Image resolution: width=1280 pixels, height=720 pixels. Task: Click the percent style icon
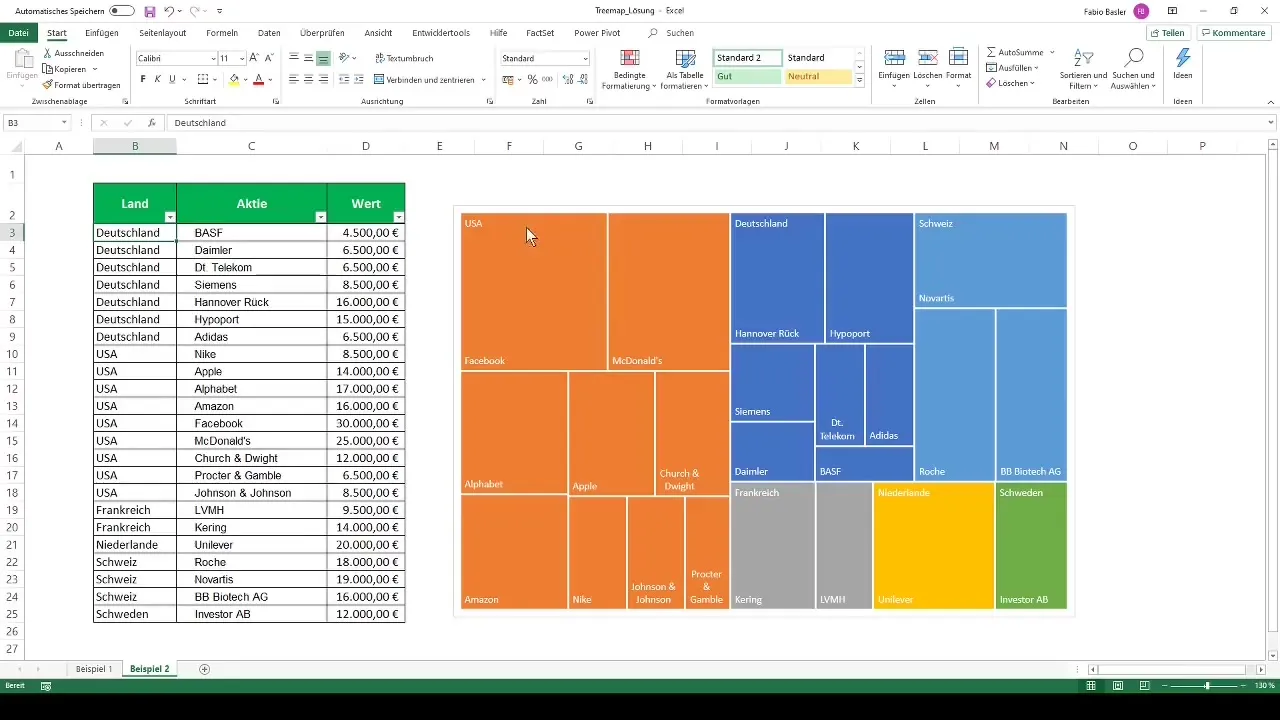point(532,79)
